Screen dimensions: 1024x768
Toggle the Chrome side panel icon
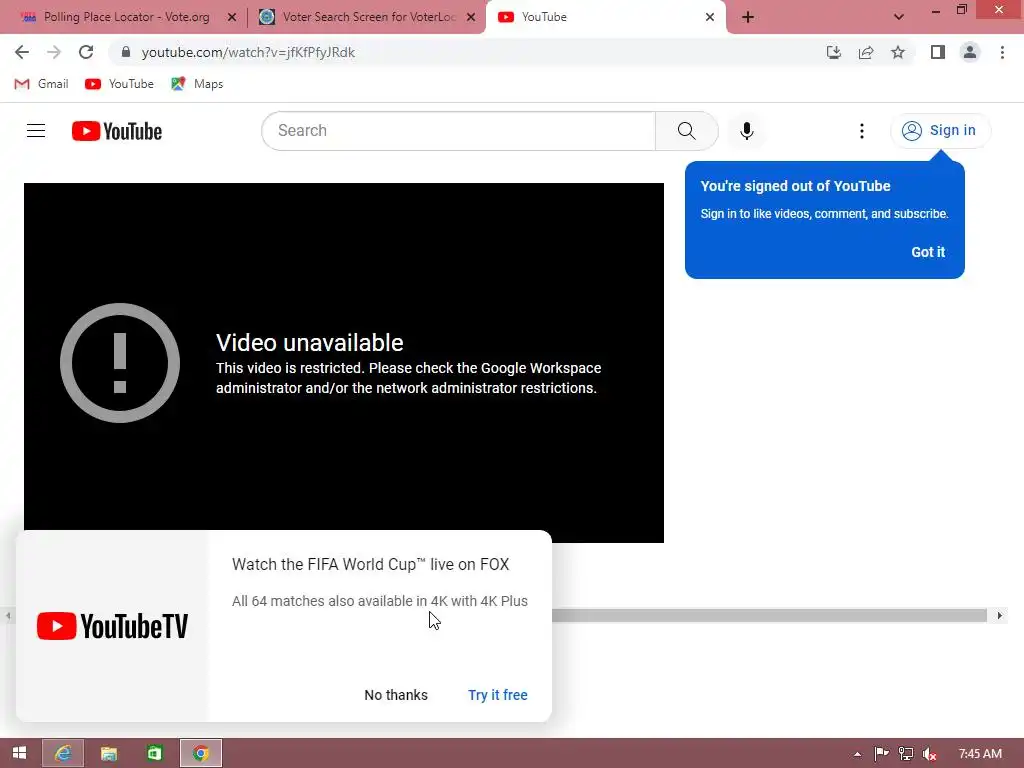tap(938, 52)
